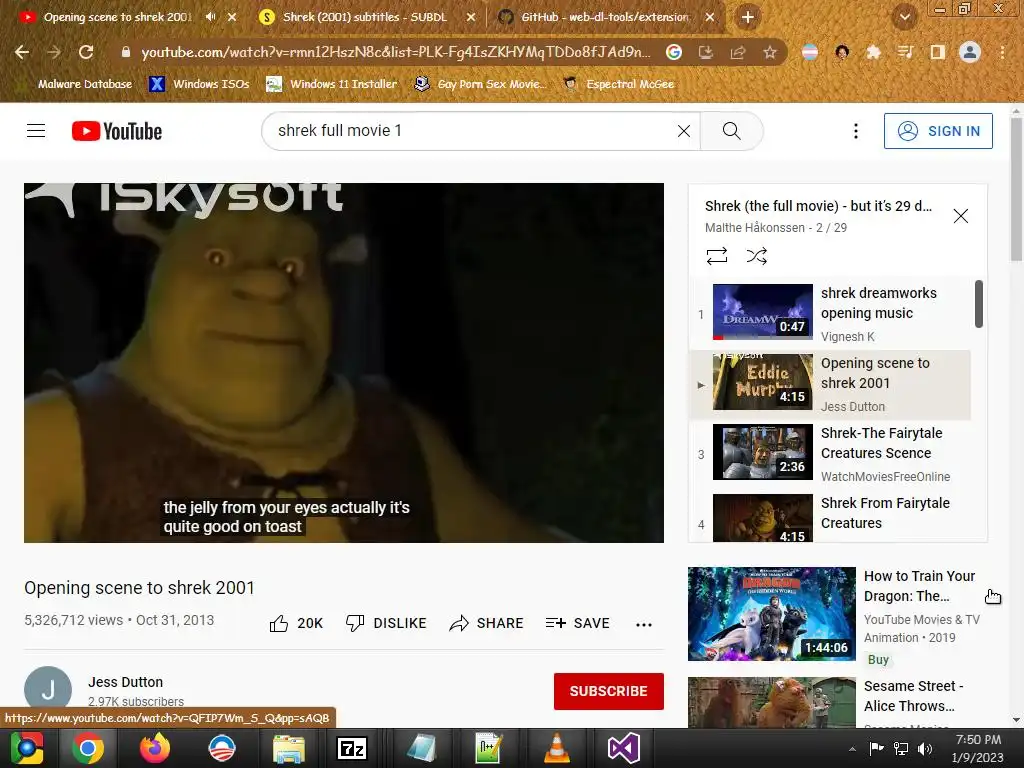Open the media controls toolbar icon
Image resolution: width=1024 pixels, height=768 pixels.
tap(905, 52)
